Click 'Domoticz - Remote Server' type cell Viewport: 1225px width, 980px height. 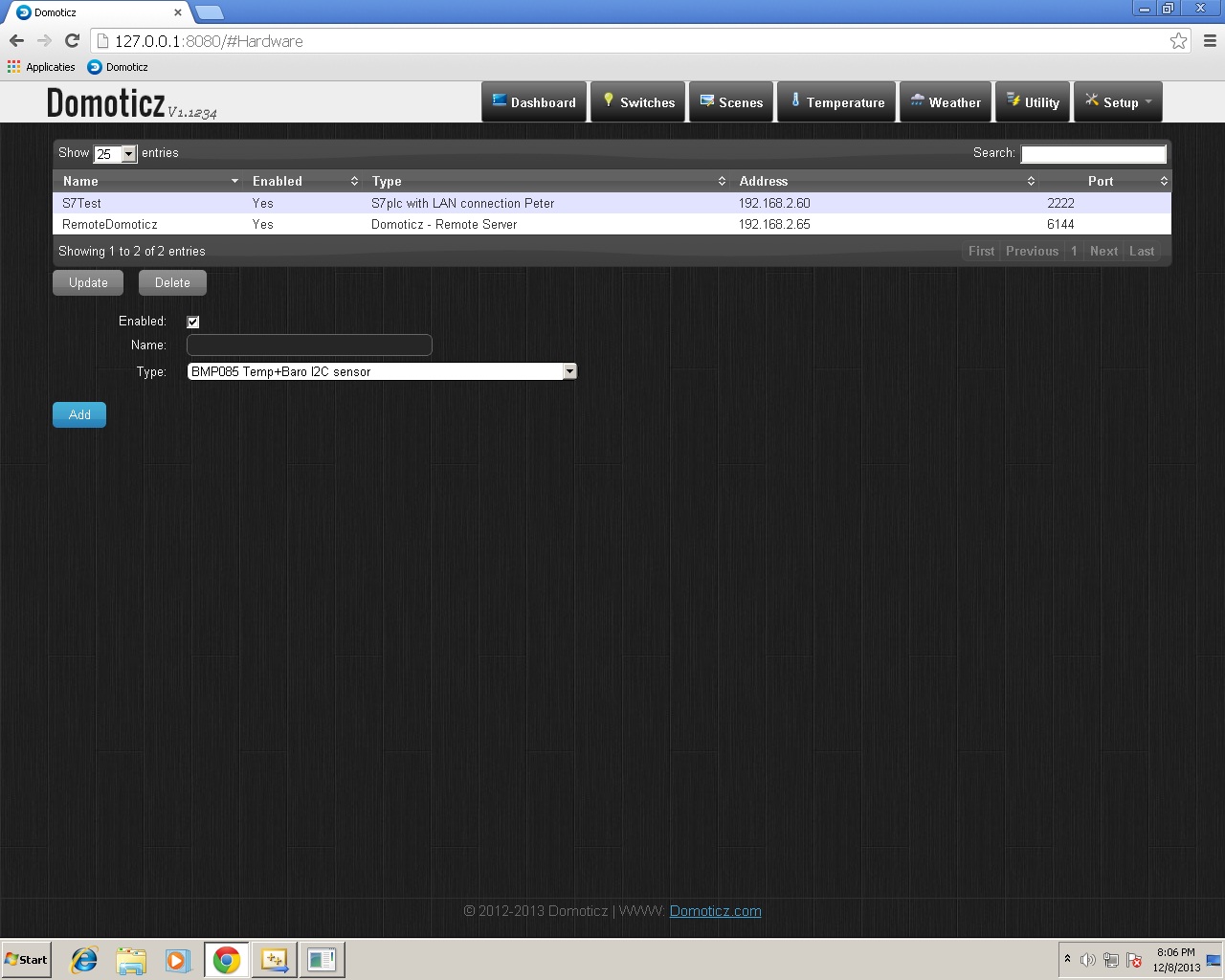[444, 224]
